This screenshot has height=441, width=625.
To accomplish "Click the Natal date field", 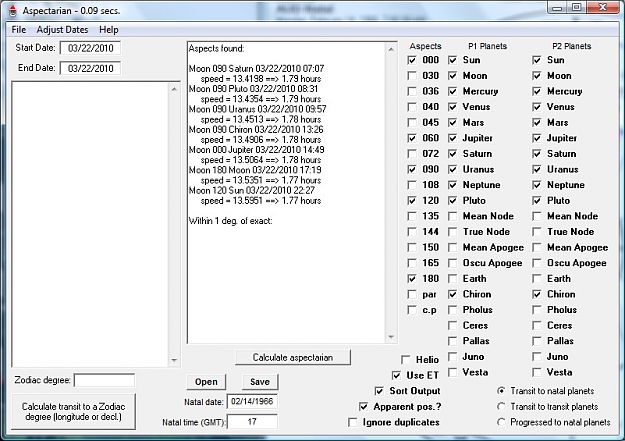I will coord(252,401).
